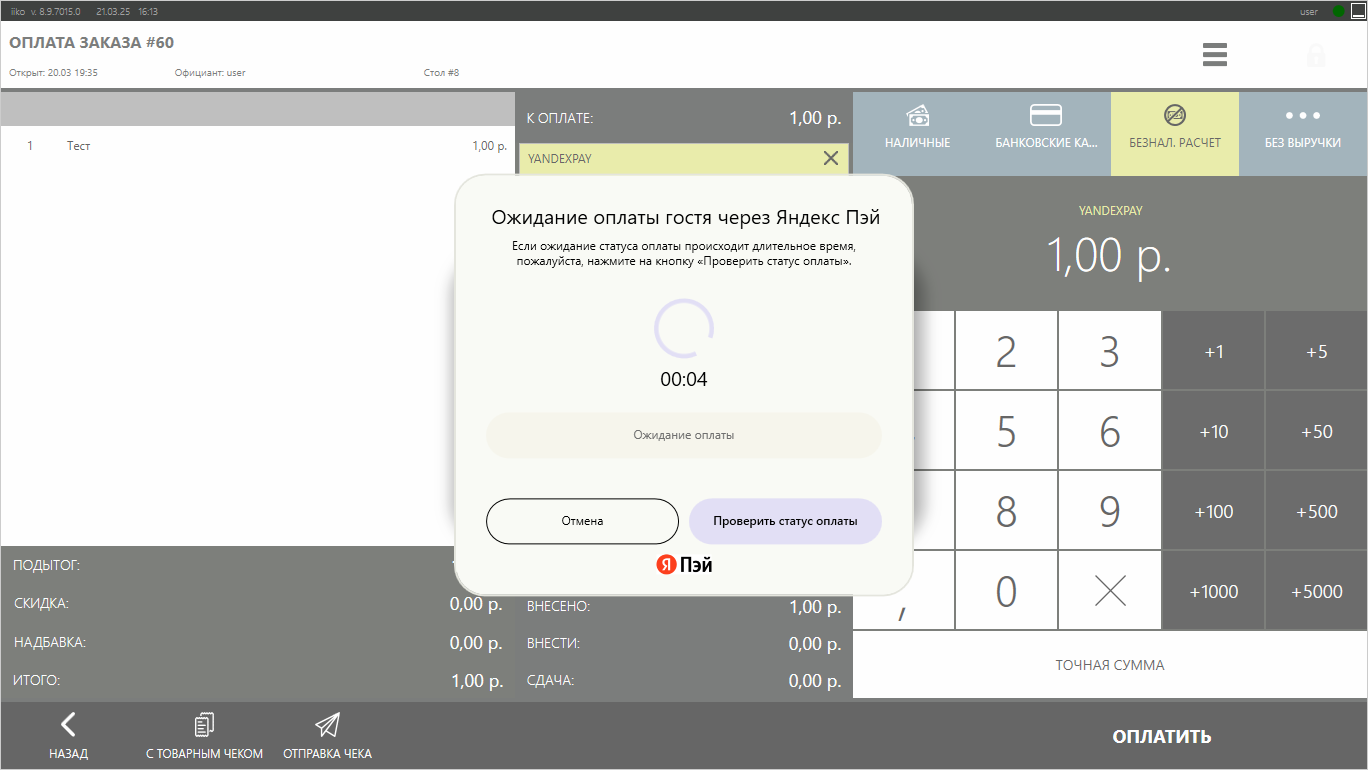Viewport: 1368px width, 770px height.
Task: Click the Оплатить button
Action: tap(1162, 736)
